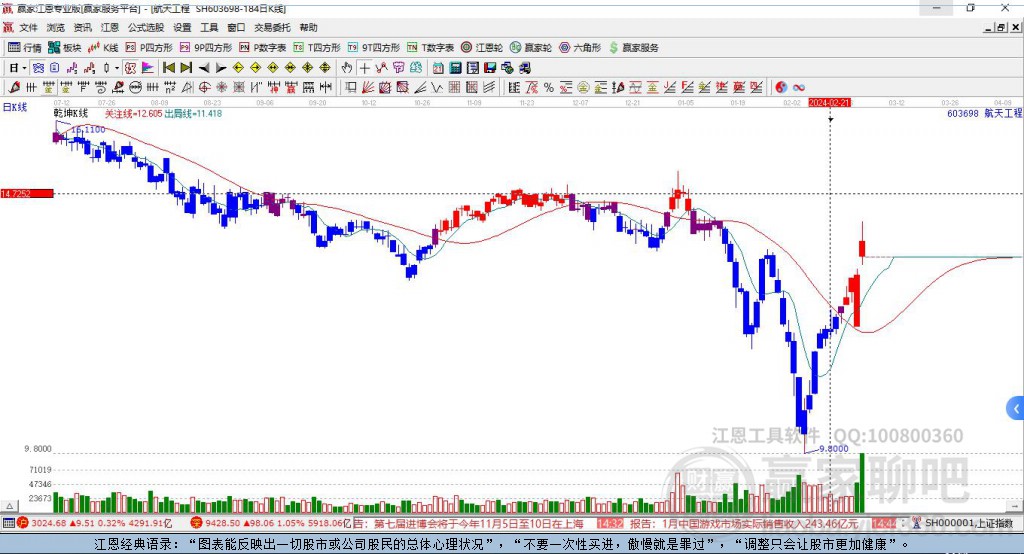Open the 窗口 menu
1024x554 pixels.
click(x=236, y=27)
